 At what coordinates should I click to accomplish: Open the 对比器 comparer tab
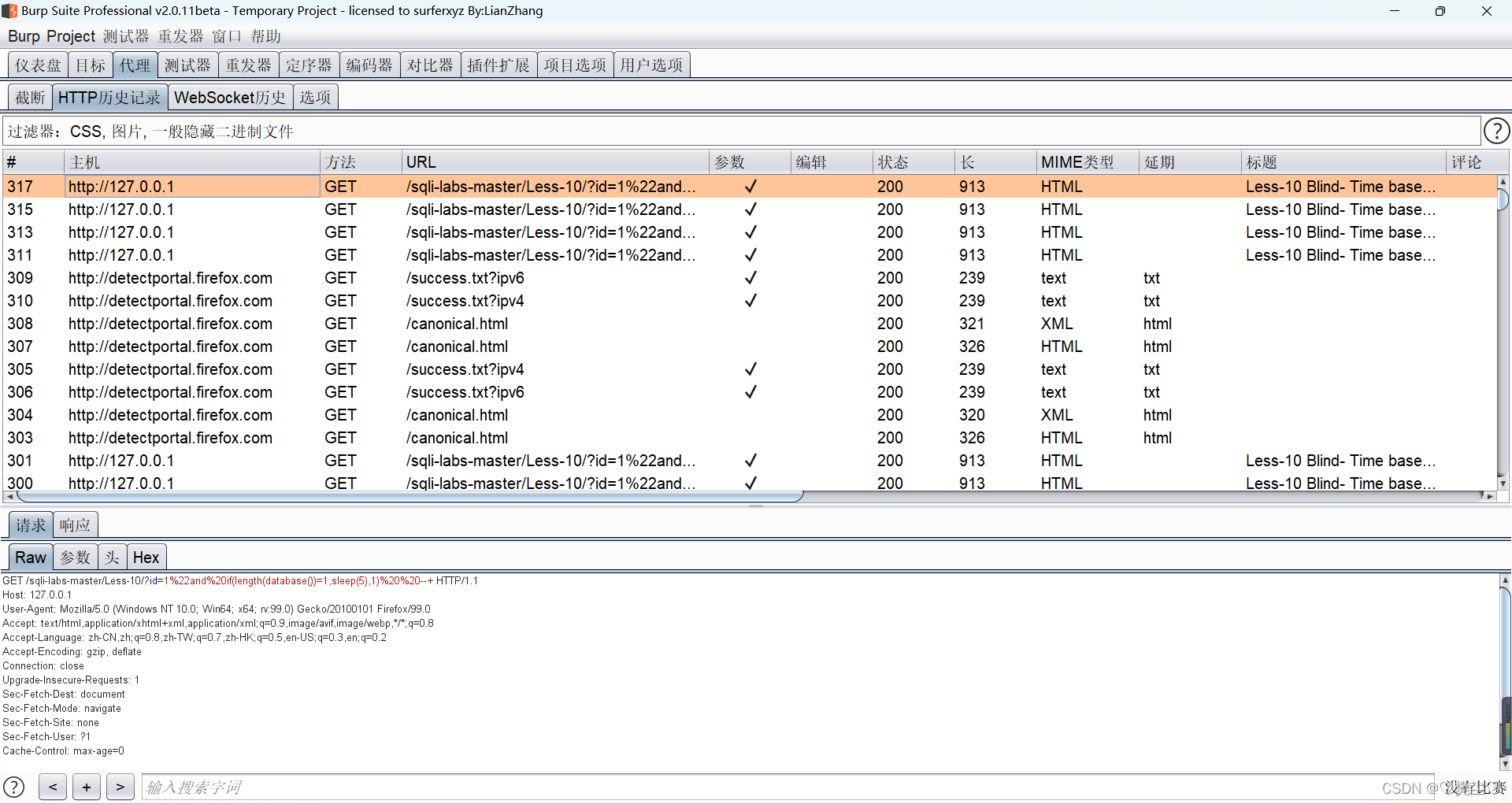point(431,65)
